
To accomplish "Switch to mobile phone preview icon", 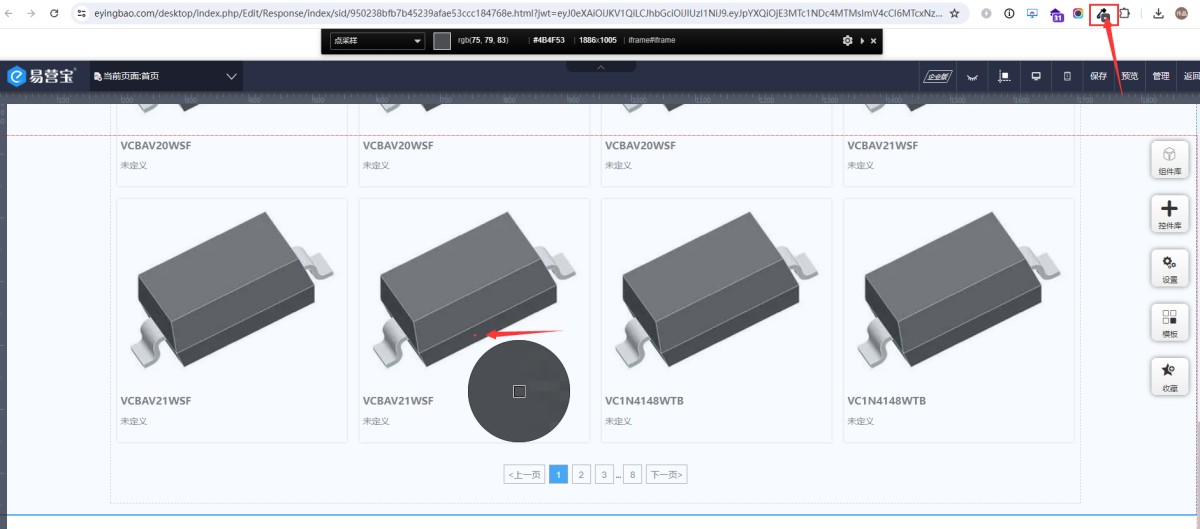I will (x=1067, y=76).
